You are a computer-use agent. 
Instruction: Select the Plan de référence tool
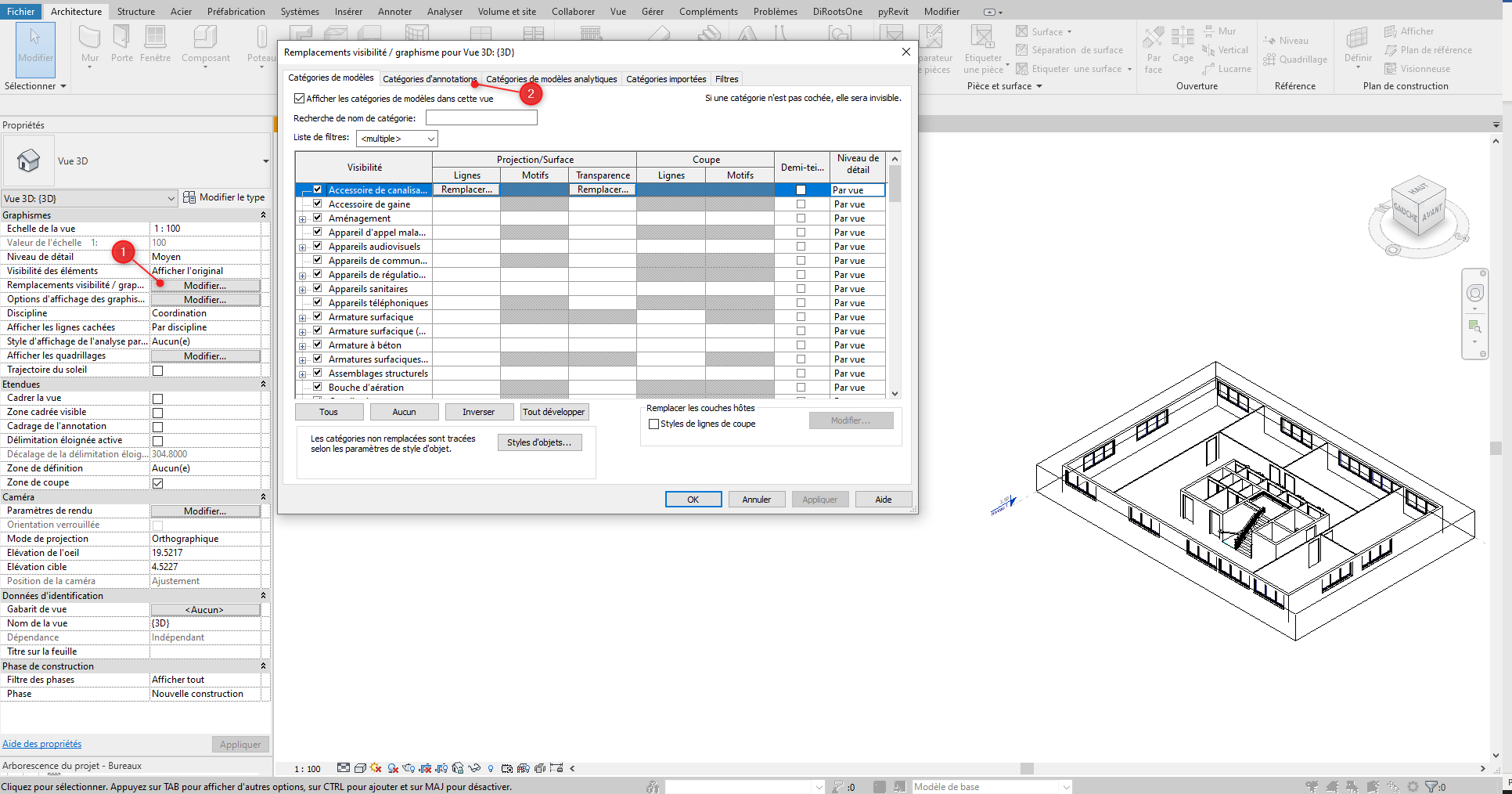1427,50
